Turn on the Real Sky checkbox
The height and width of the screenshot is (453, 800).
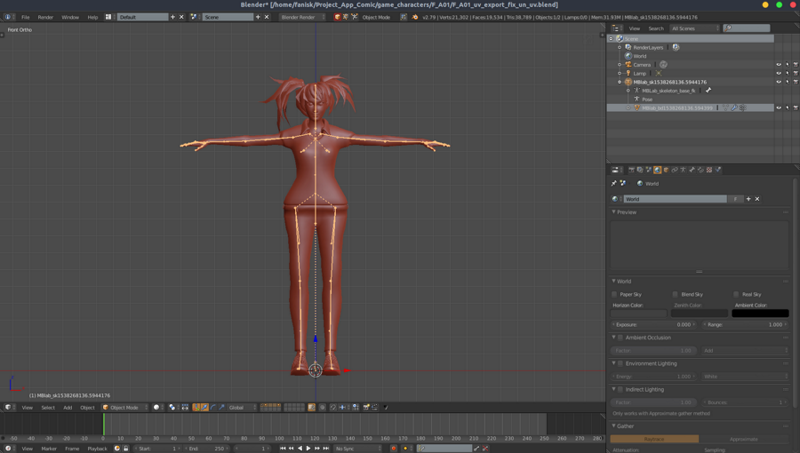pyautogui.click(x=735, y=294)
